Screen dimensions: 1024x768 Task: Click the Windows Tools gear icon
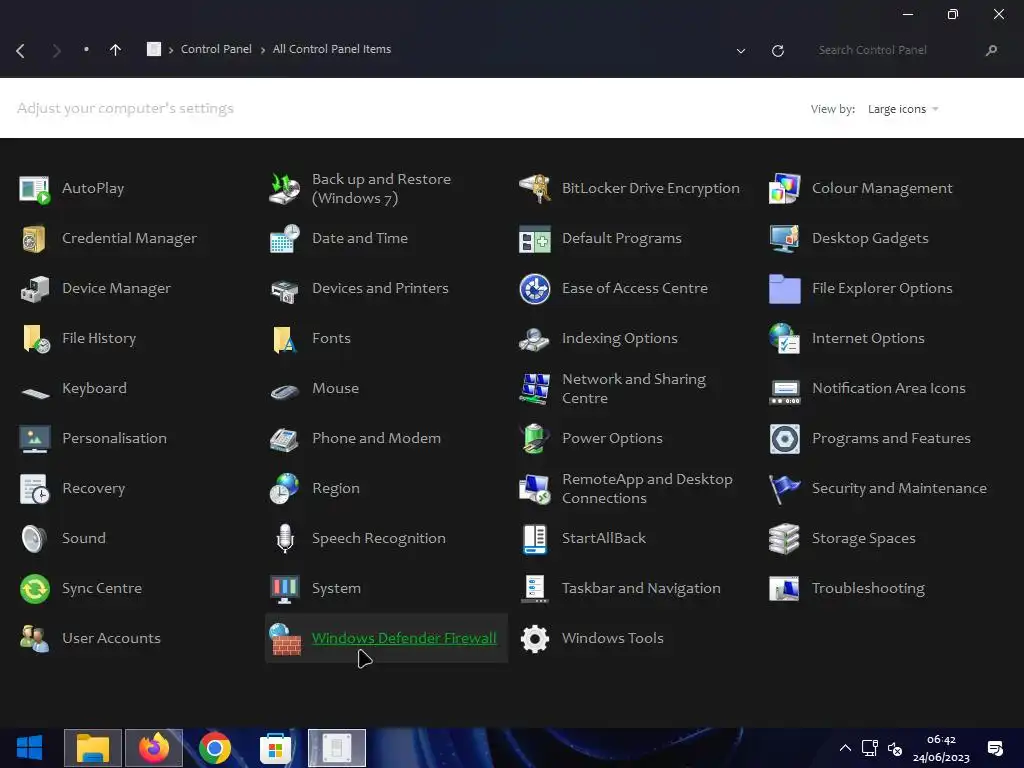tap(535, 639)
